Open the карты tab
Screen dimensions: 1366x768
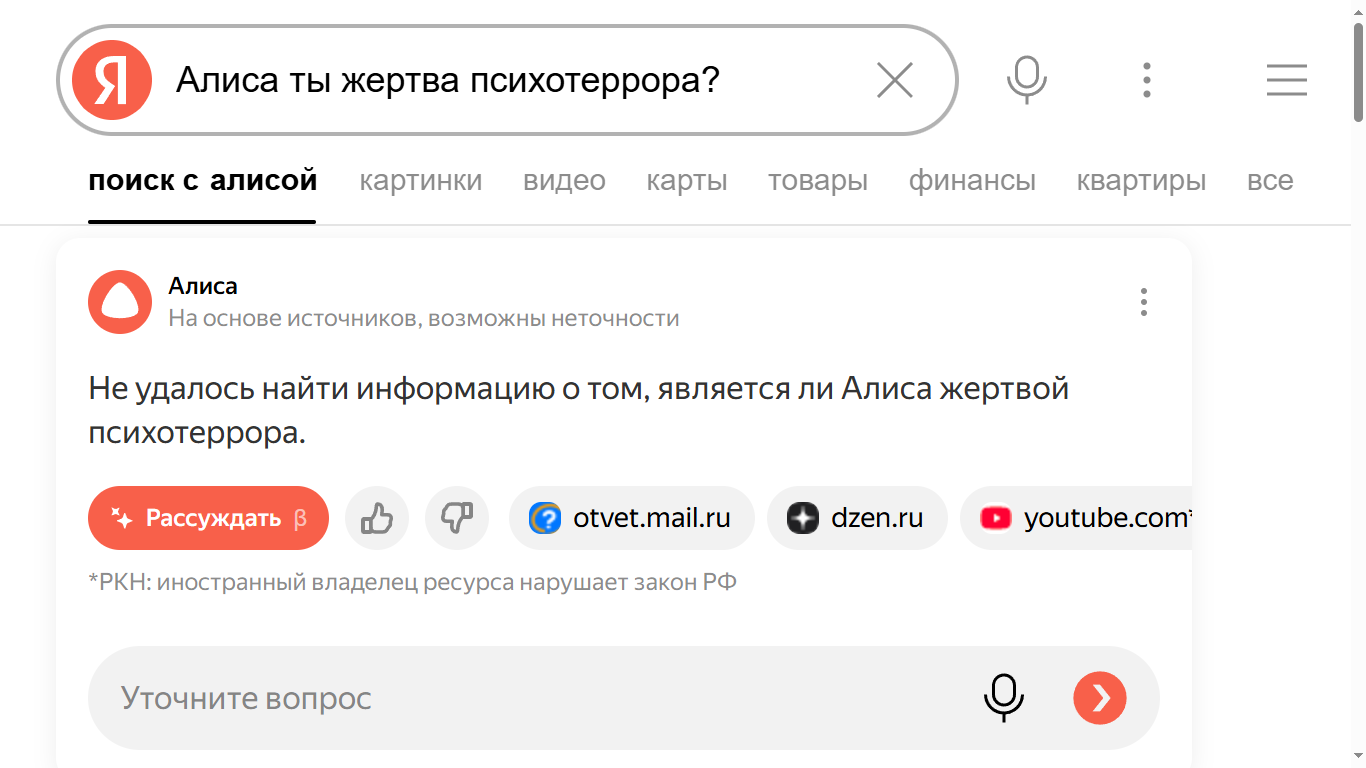click(687, 181)
